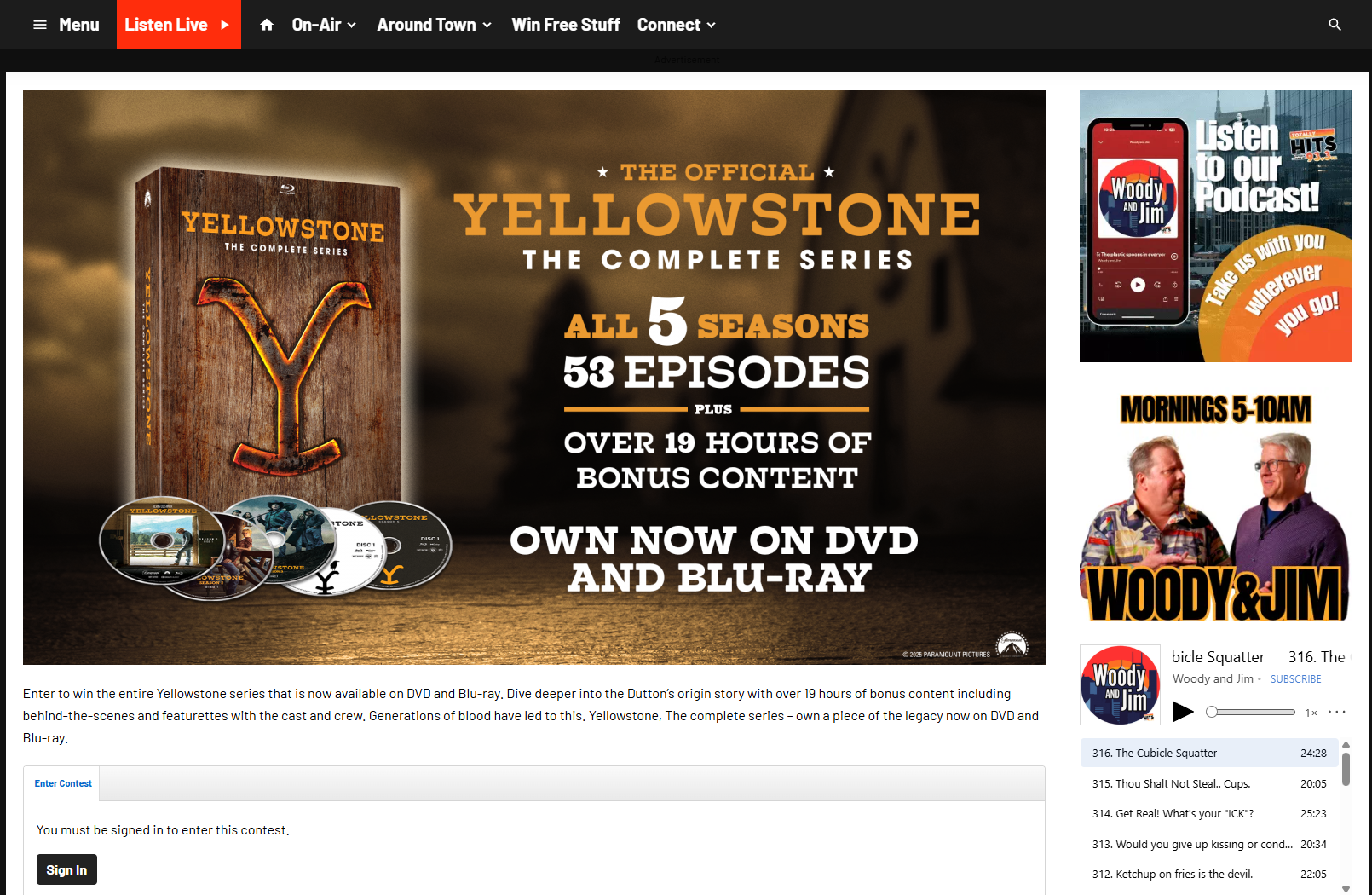The width and height of the screenshot is (1372, 895).
Task: Click the Woody and Jim podcast logo thumbnail
Action: pos(1120,684)
